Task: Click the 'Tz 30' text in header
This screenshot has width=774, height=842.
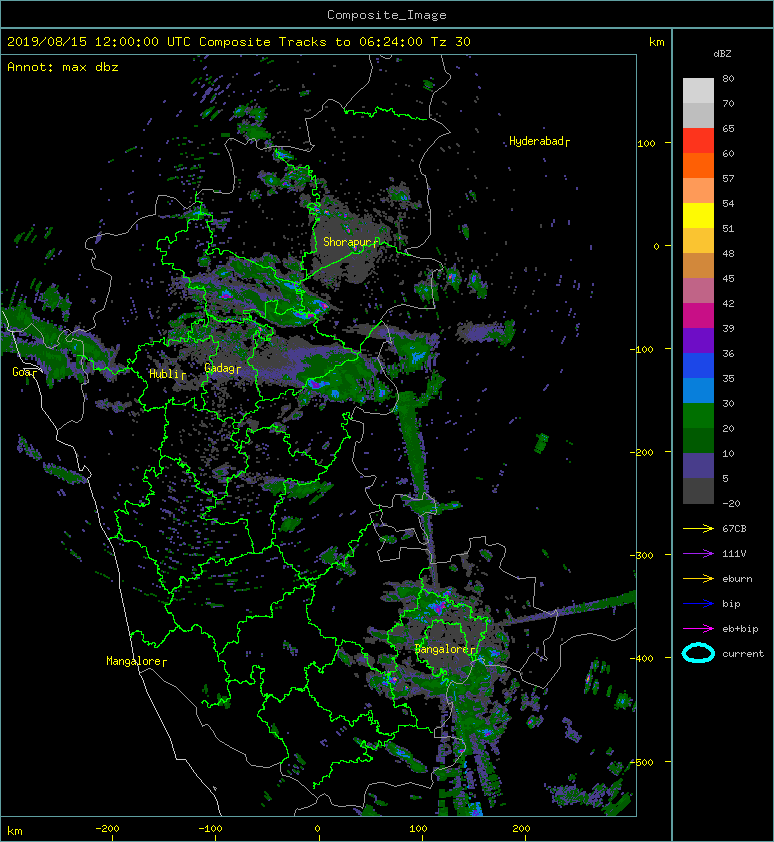Action: pyautogui.click(x=451, y=42)
